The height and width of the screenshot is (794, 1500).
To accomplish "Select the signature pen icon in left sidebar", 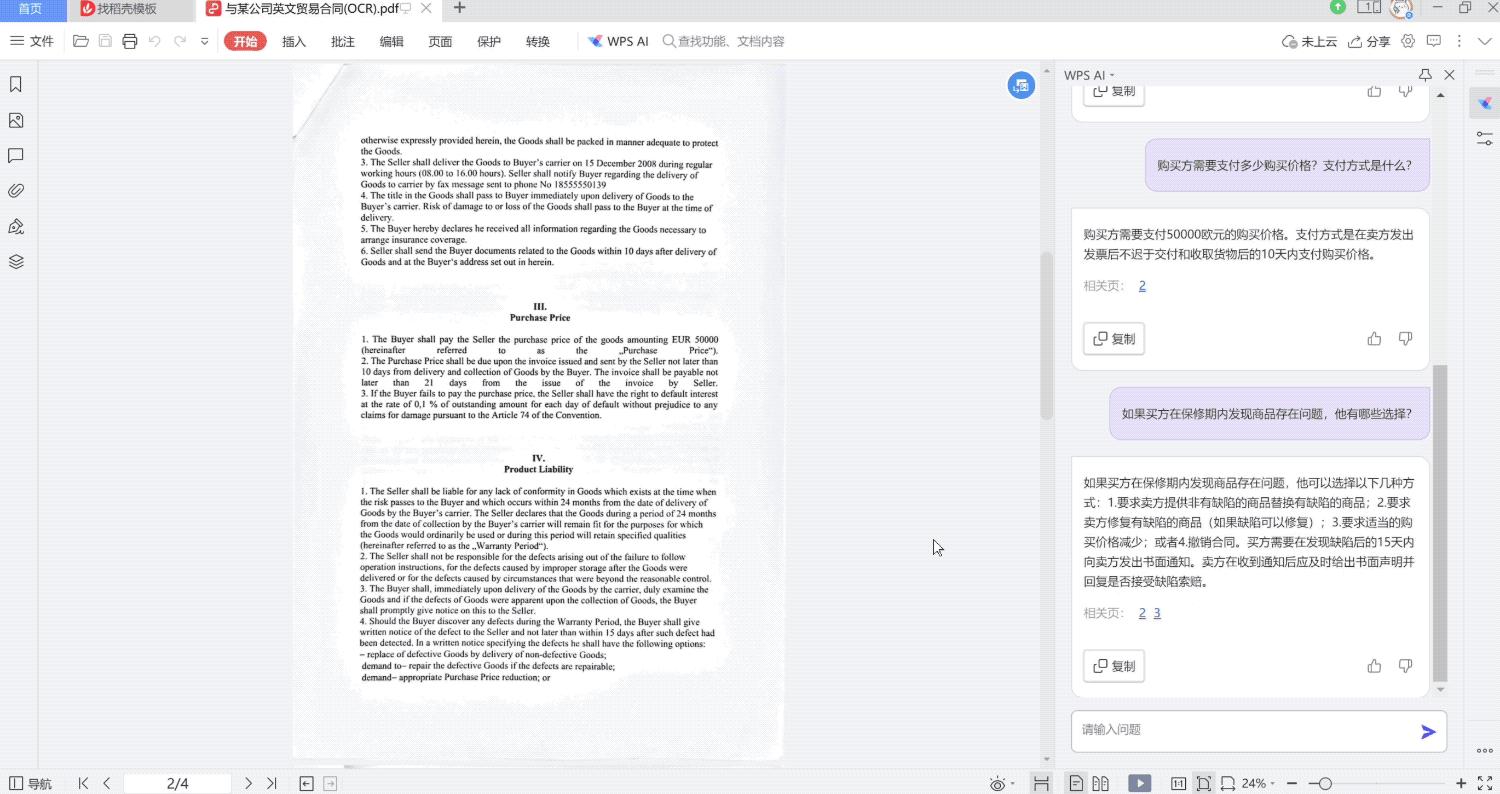I will (15, 226).
